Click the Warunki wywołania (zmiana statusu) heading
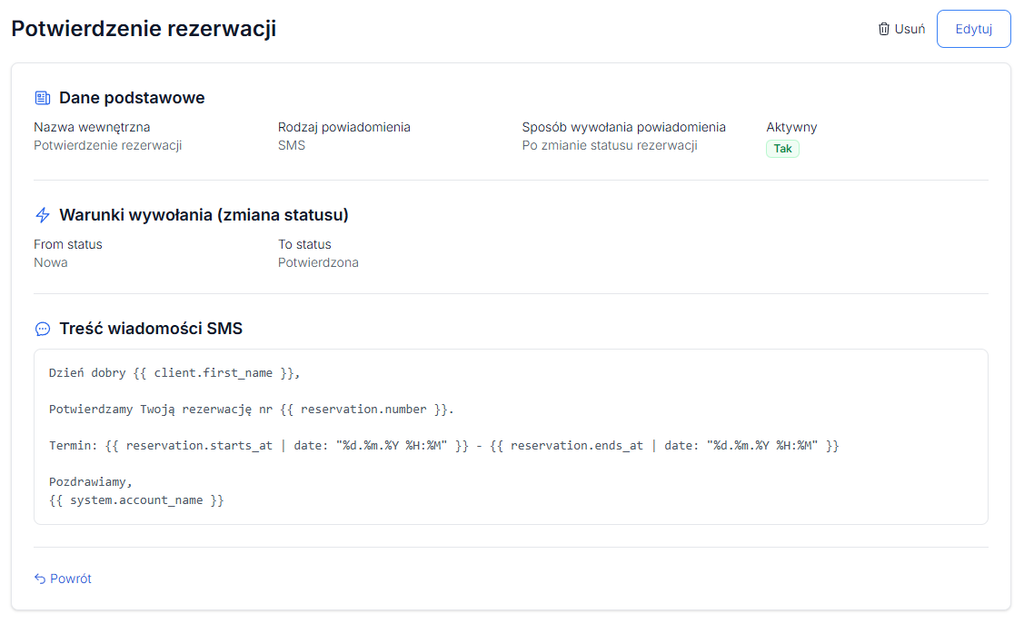1024x621 pixels. point(204,215)
